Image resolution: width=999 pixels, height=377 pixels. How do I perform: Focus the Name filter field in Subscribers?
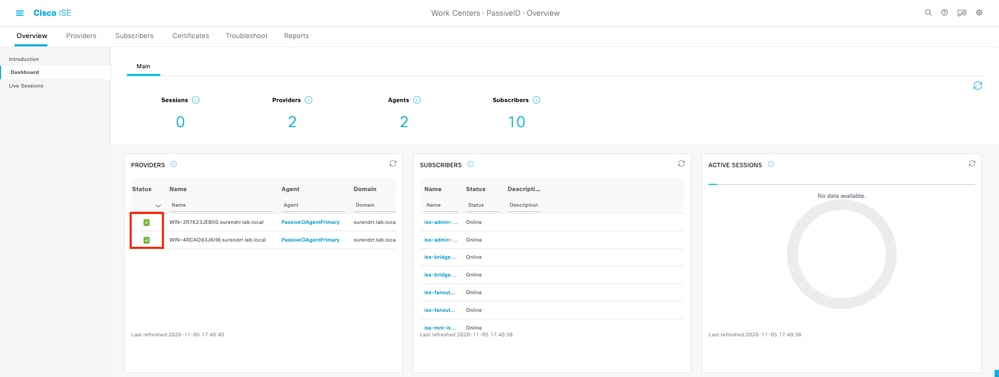point(440,206)
